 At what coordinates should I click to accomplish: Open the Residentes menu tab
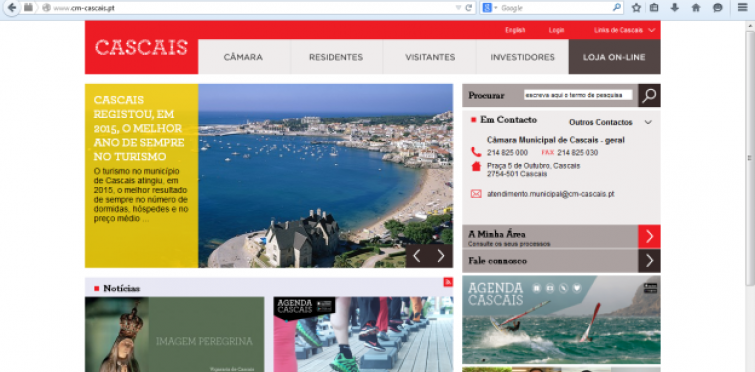pos(336,57)
